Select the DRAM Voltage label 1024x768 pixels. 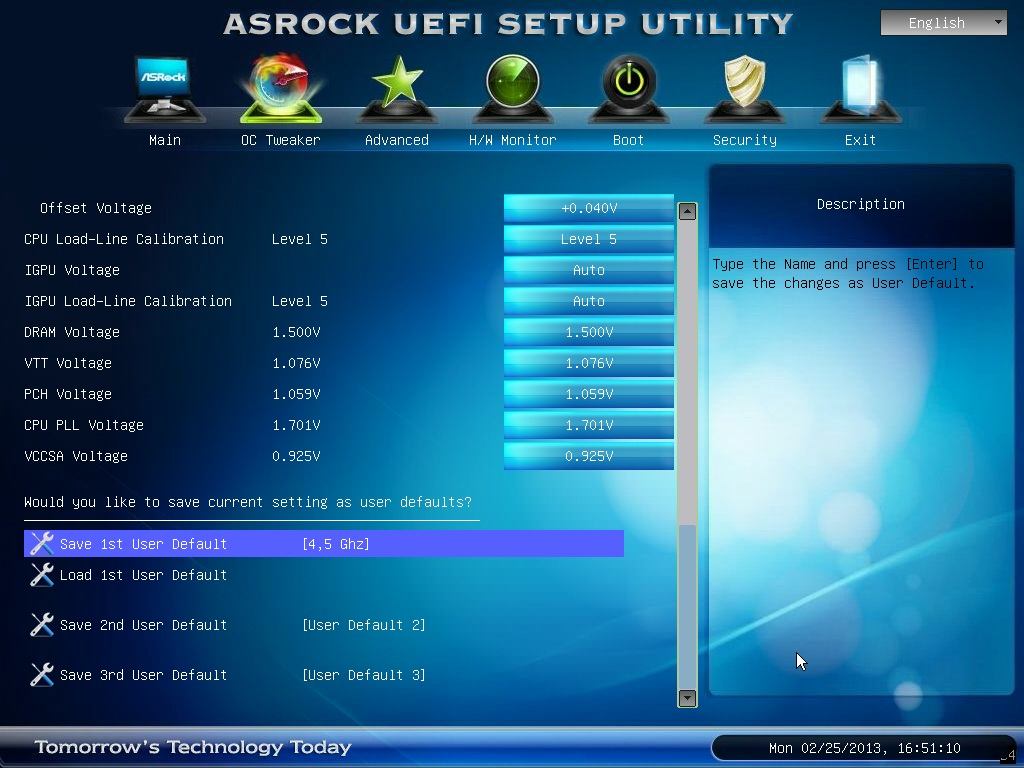pyautogui.click(x=72, y=332)
